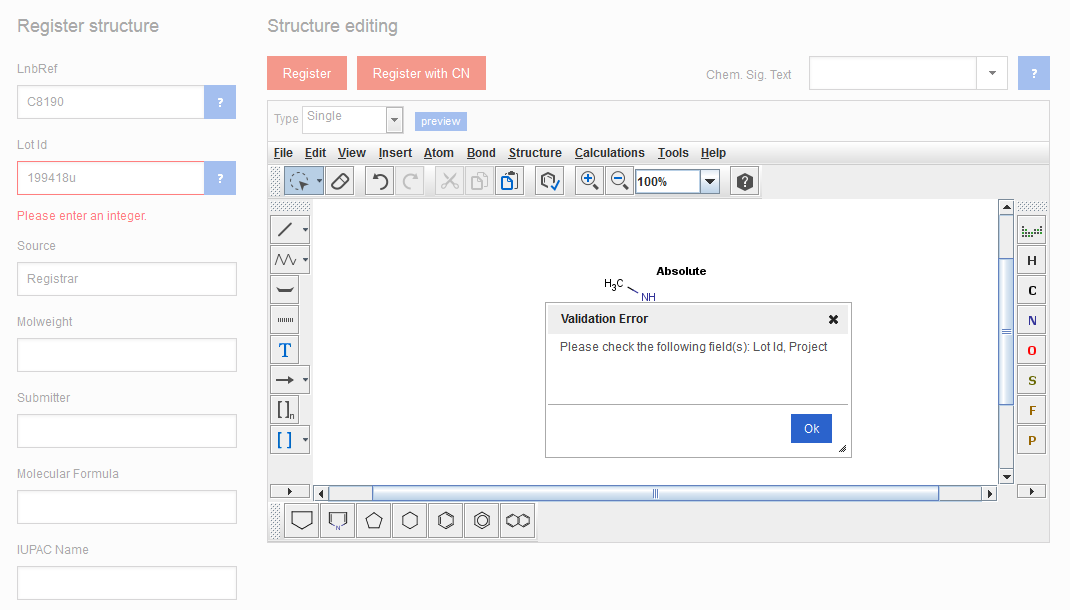Select the chain drawing tool

point(284,259)
